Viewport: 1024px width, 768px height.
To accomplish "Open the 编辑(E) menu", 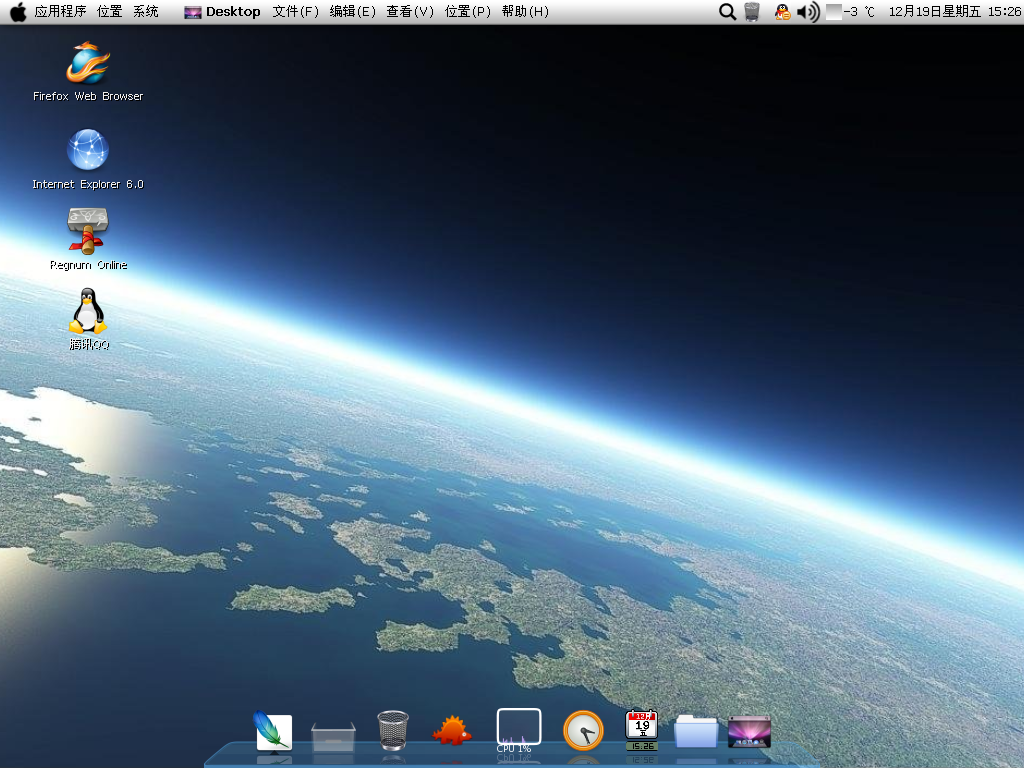I will pos(353,12).
